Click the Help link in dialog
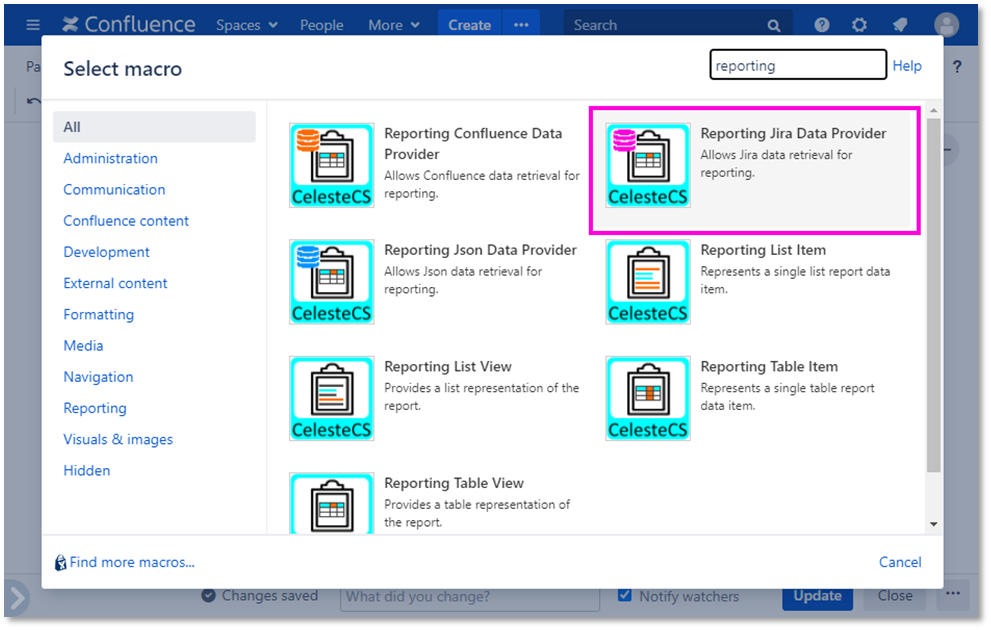 click(x=906, y=66)
